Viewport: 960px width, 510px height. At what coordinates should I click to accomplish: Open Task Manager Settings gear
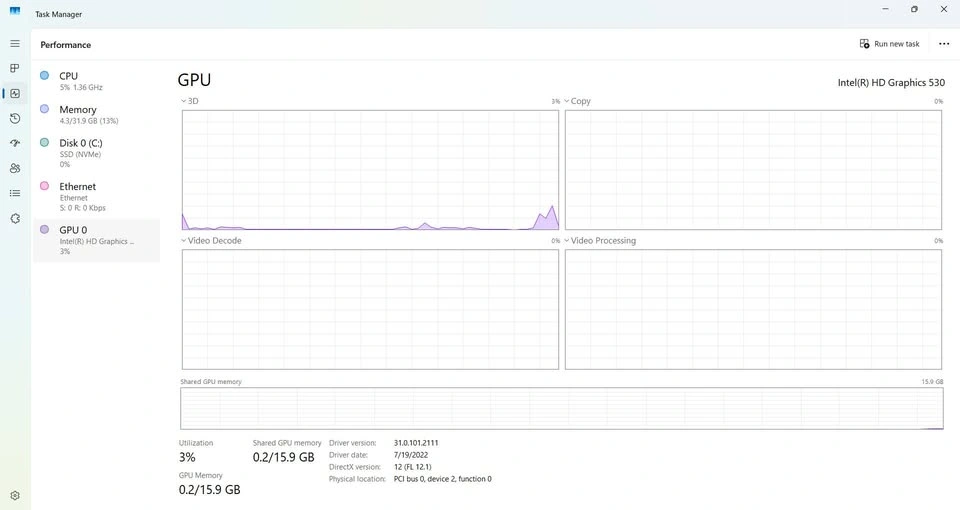pos(15,495)
